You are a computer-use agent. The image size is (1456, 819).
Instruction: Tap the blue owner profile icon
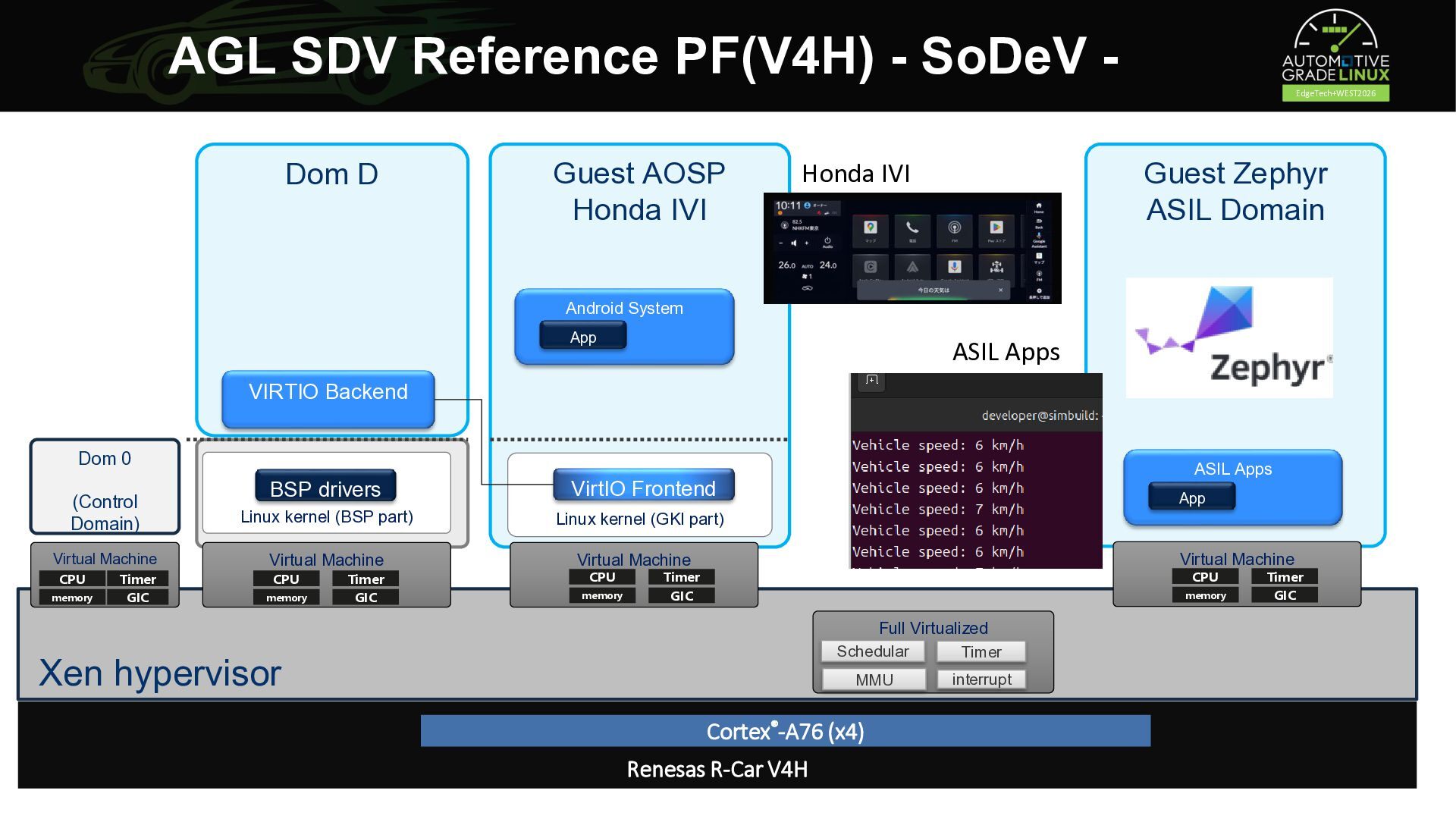coord(807,206)
